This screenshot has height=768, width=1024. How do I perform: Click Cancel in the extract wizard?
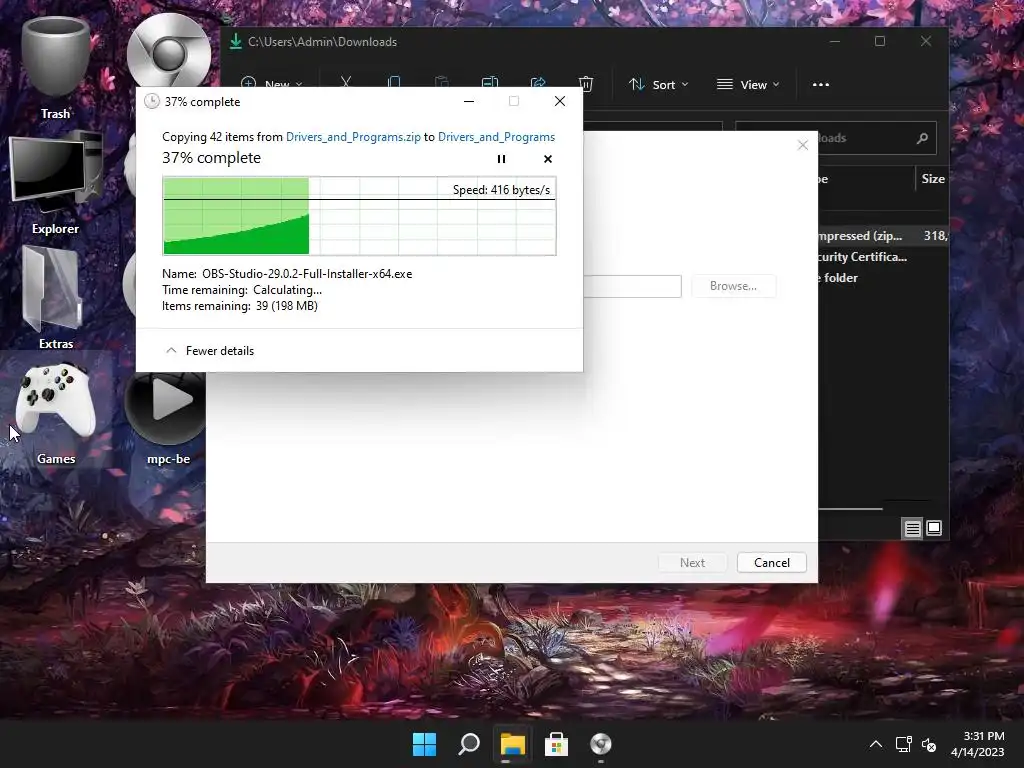tap(772, 563)
